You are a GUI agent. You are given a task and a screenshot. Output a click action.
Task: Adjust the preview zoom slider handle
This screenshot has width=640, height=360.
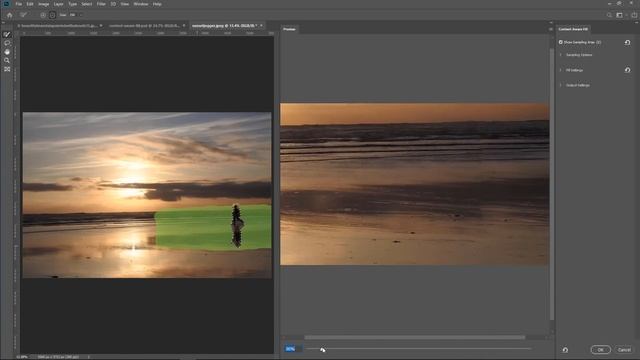(322, 349)
